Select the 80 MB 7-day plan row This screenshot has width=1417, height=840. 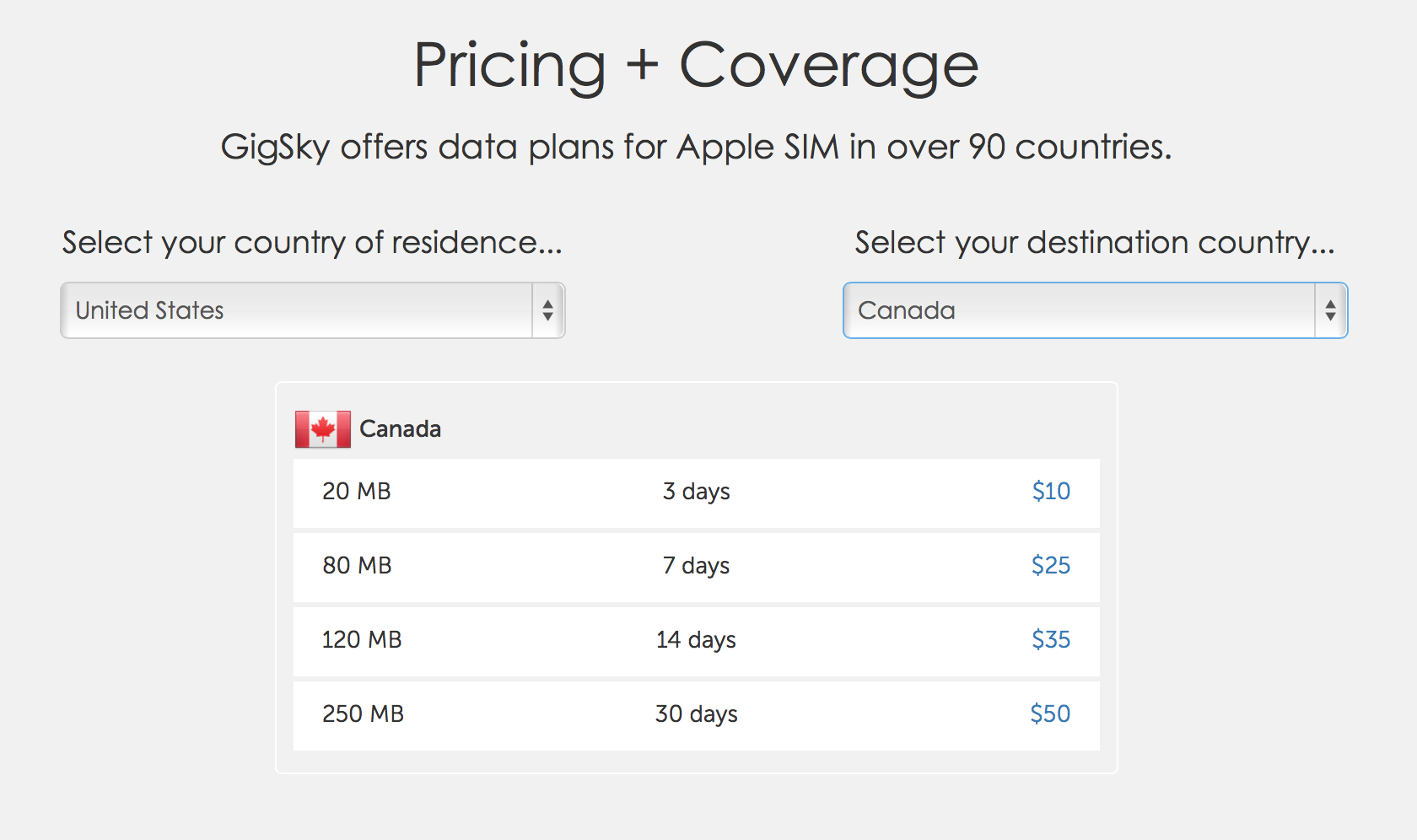(696, 567)
